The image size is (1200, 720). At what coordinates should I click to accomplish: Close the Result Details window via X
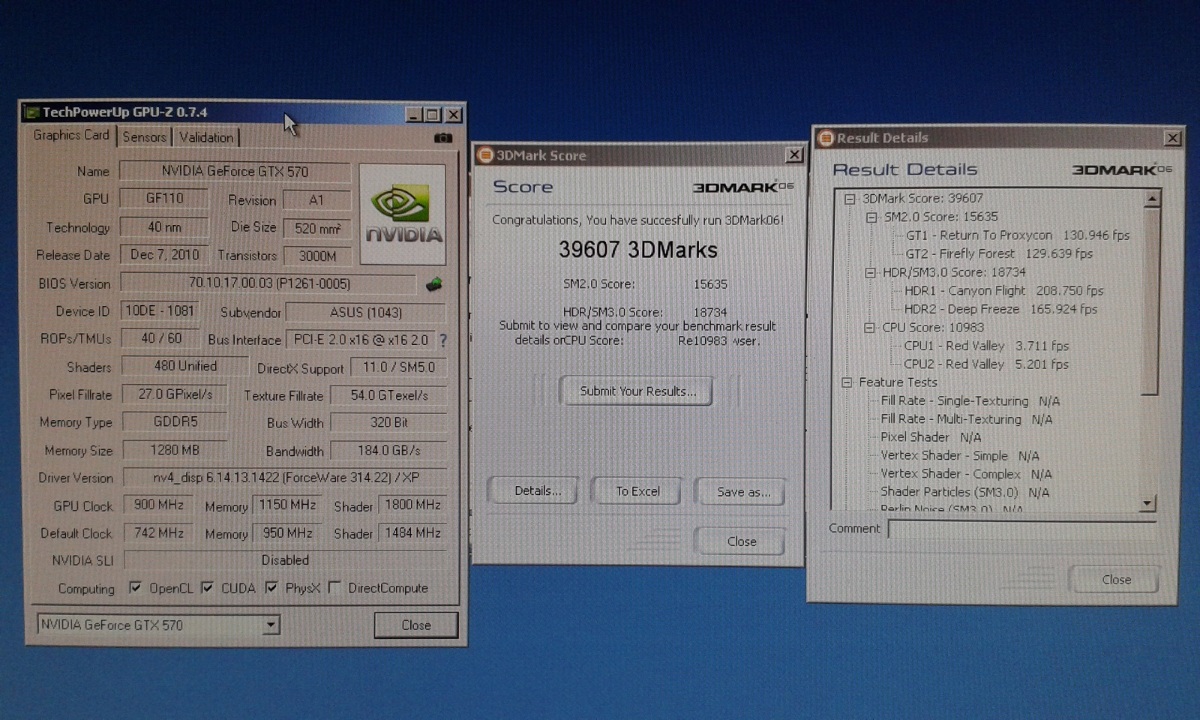pyautogui.click(x=1173, y=139)
